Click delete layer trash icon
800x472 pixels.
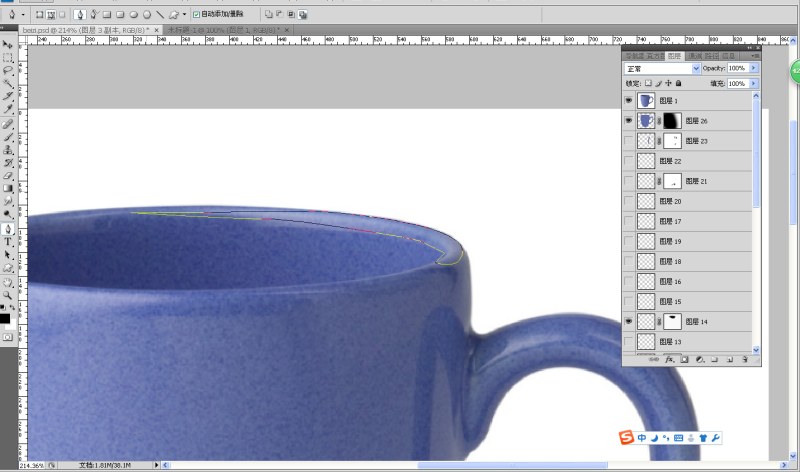click(x=745, y=360)
